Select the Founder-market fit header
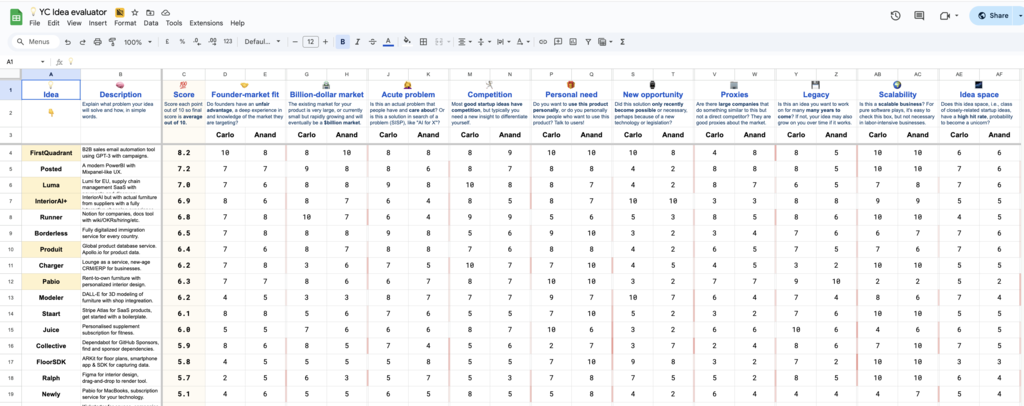The width and height of the screenshot is (1024, 406). 246,90
